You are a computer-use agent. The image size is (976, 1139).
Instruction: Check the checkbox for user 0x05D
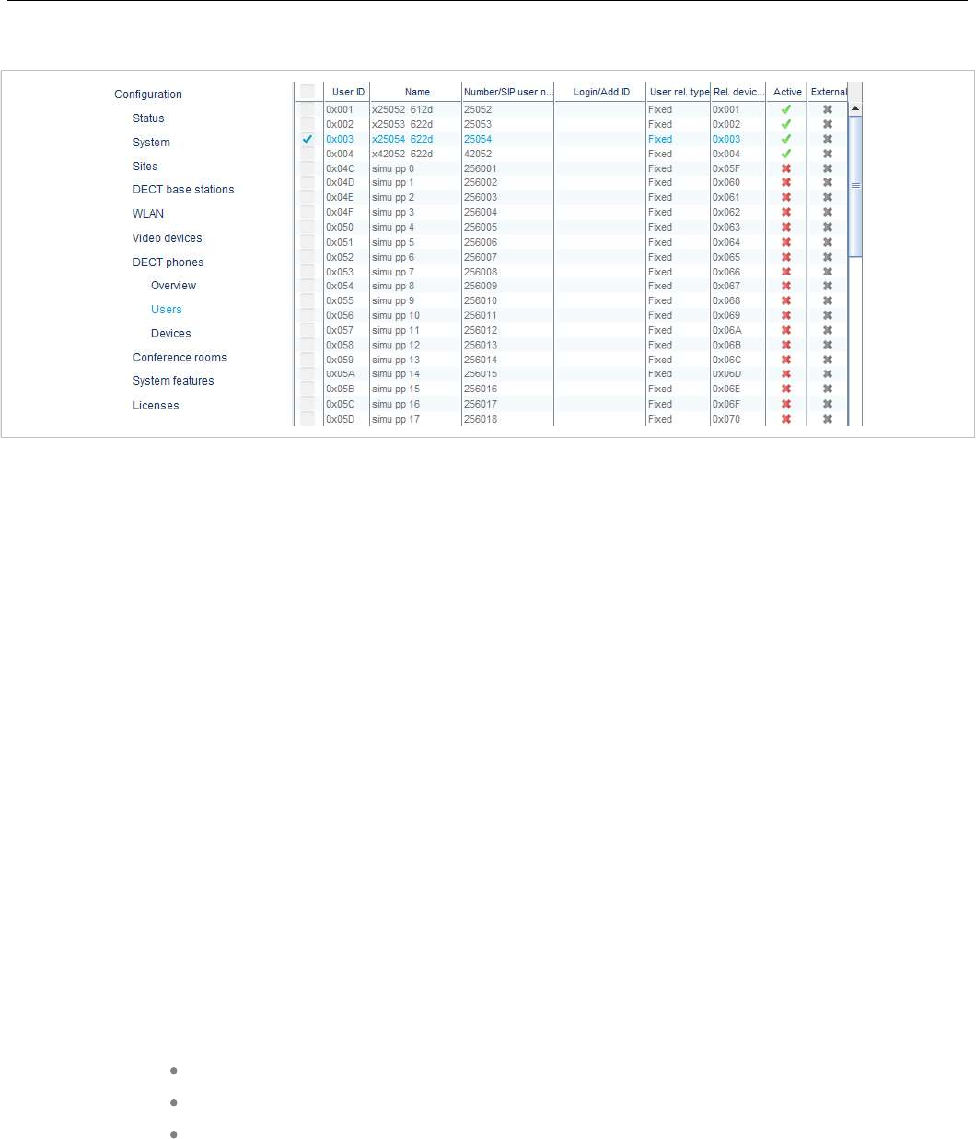pos(308,419)
